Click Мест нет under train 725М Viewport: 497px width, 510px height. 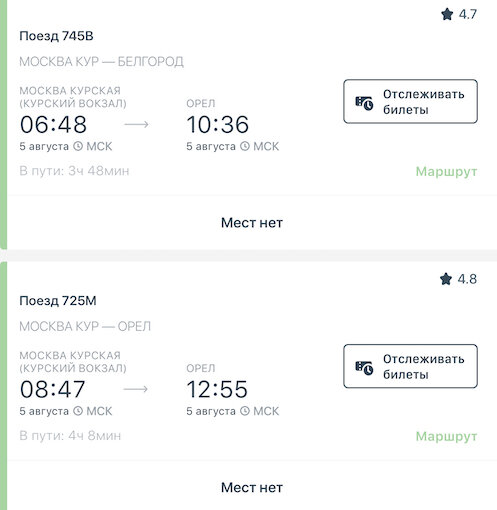point(252,488)
